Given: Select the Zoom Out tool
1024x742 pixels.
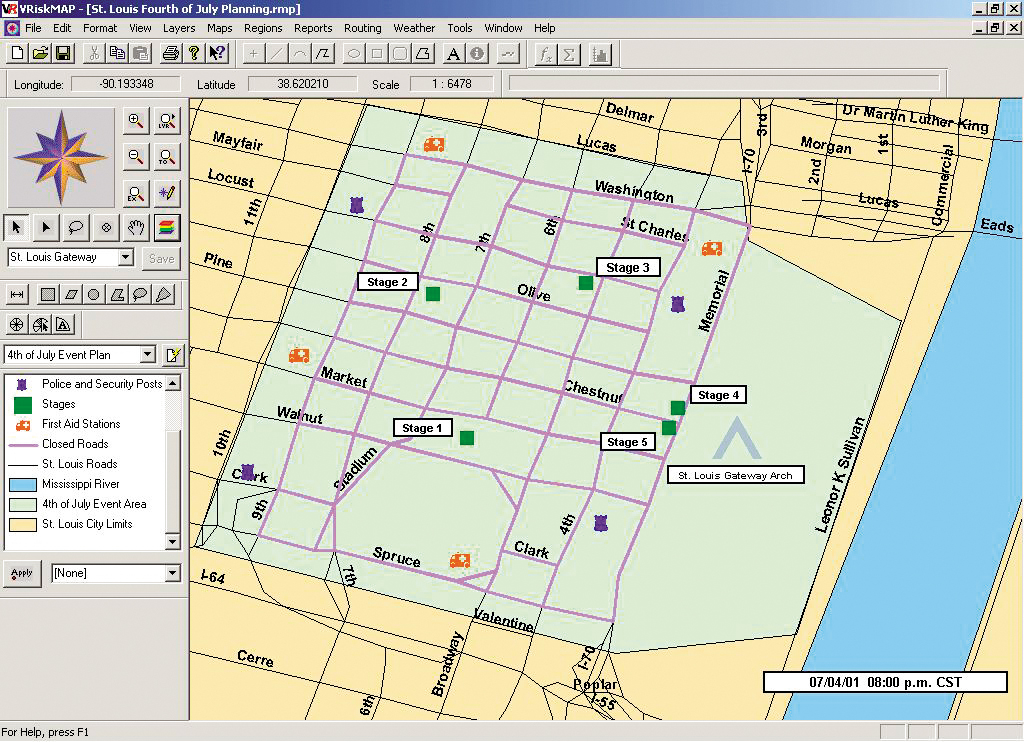Looking at the screenshot, I should pos(136,156).
